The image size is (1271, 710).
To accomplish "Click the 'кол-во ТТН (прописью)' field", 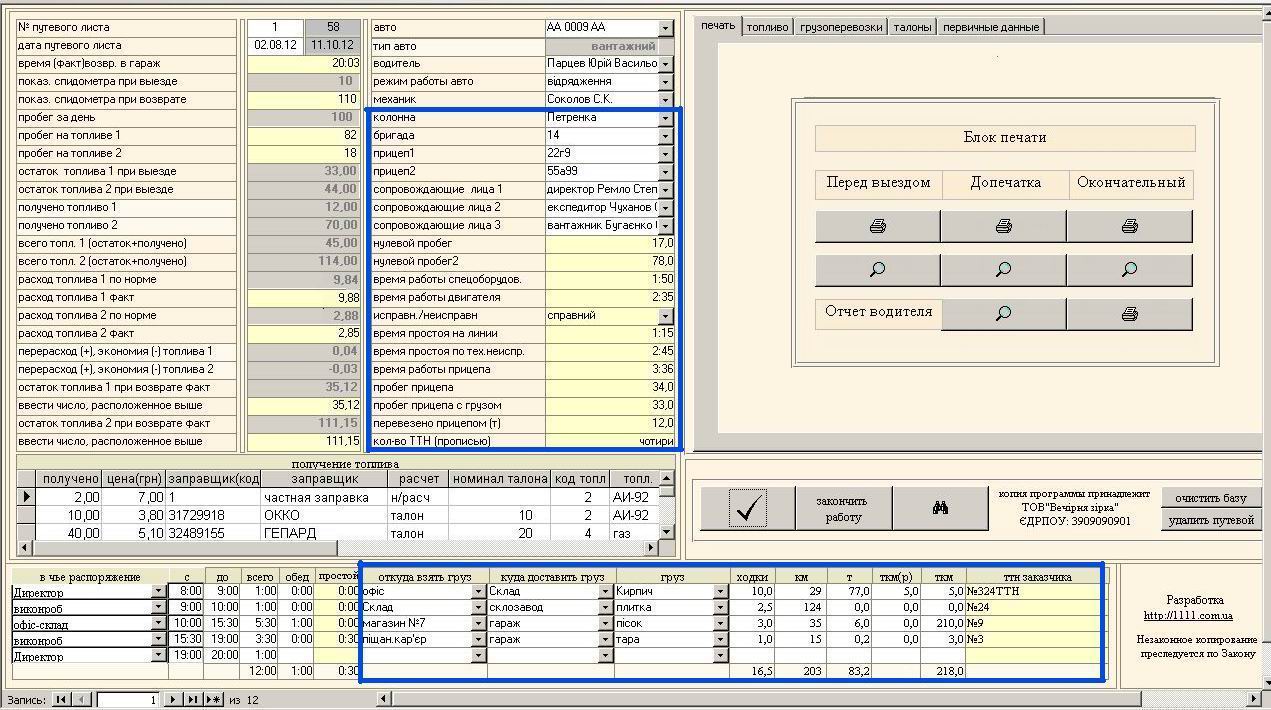I will (x=610, y=441).
